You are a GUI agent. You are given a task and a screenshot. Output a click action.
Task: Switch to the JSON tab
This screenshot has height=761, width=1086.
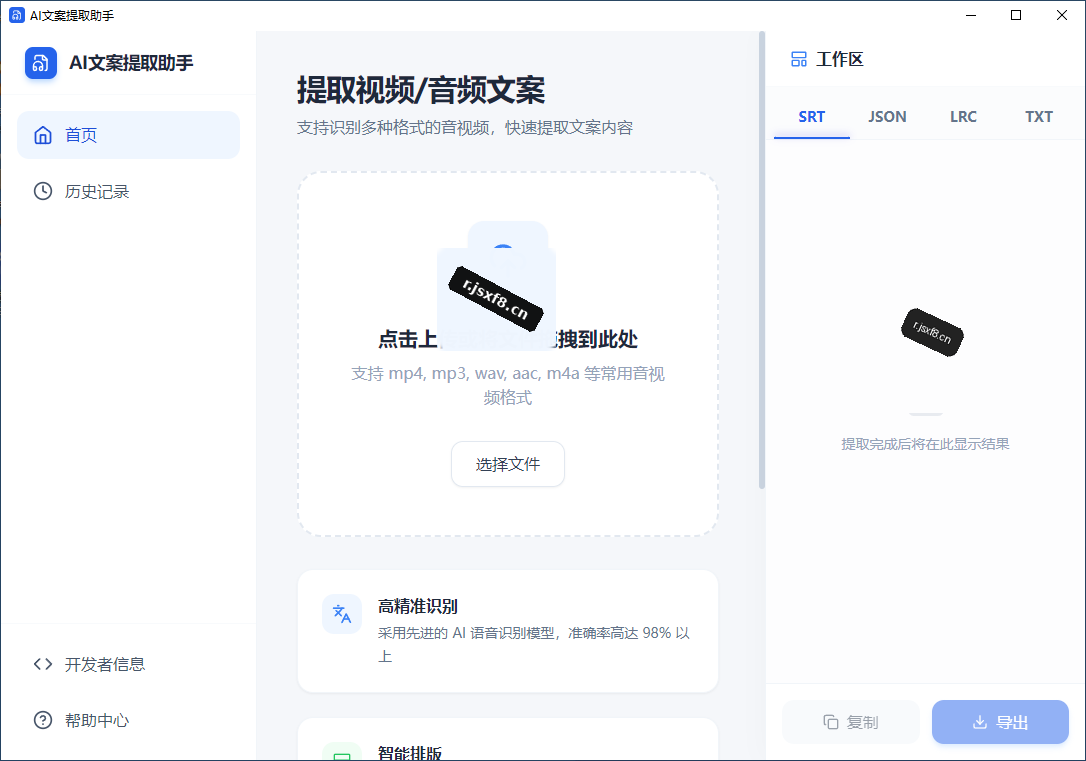tap(887, 117)
